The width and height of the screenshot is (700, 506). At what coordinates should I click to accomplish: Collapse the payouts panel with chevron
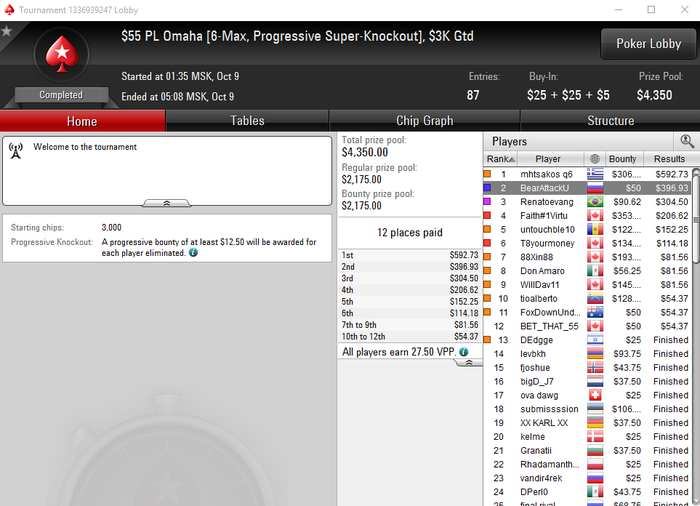click(x=468, y=363)
